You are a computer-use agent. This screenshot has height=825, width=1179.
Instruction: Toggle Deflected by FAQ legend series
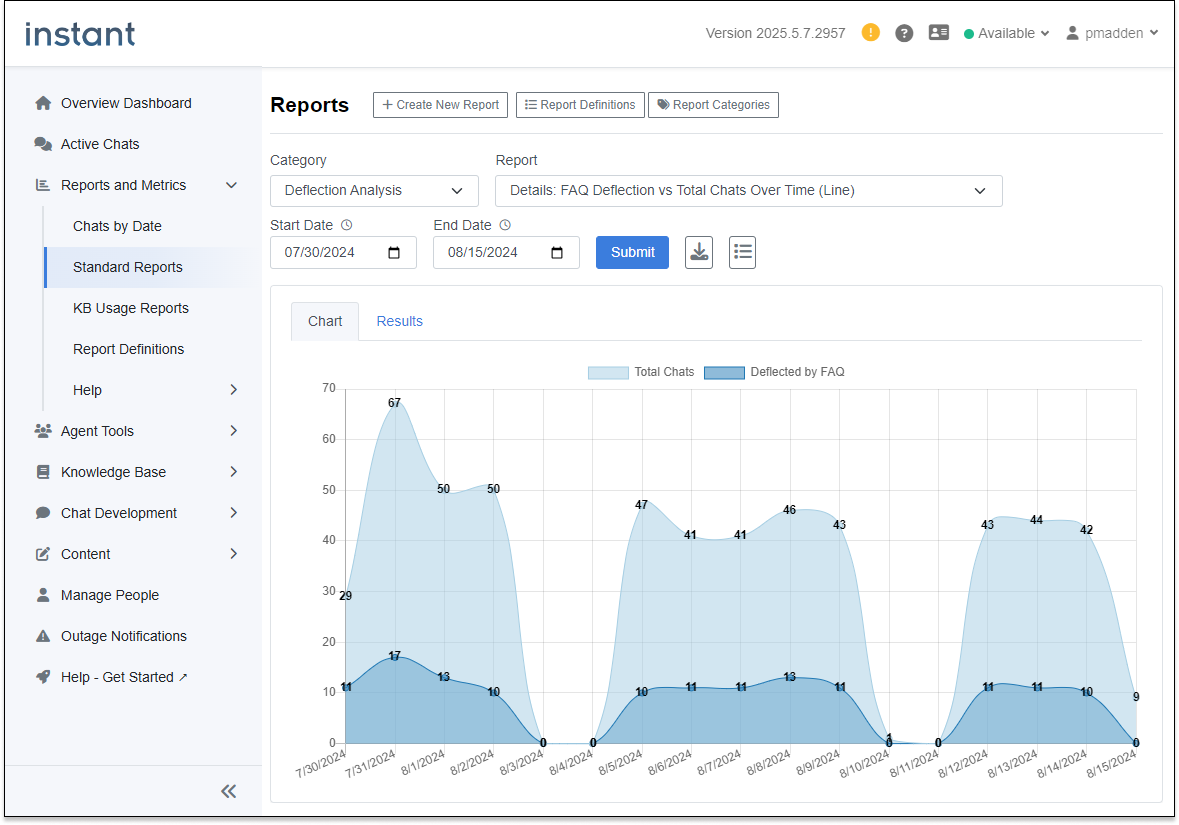[x=774, y=372]
